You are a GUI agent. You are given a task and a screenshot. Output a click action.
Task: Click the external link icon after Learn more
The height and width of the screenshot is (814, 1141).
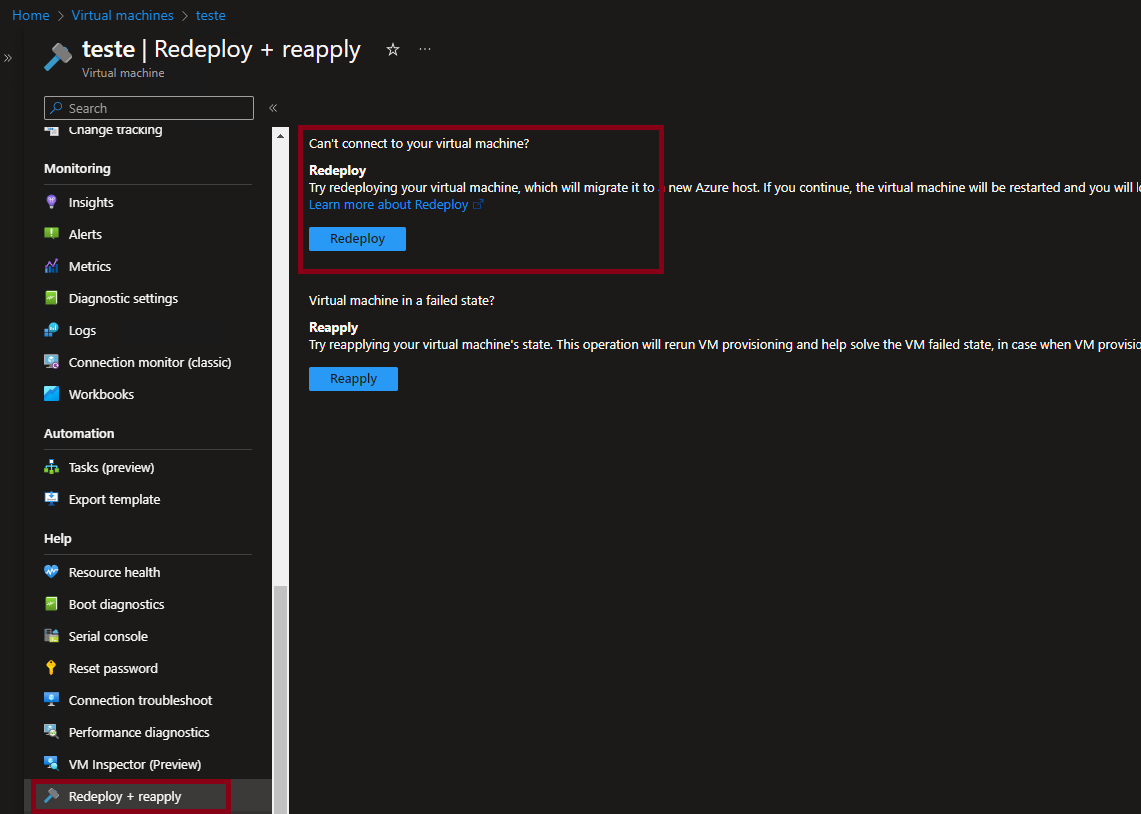pyautogui.click(x=478, y=205)
